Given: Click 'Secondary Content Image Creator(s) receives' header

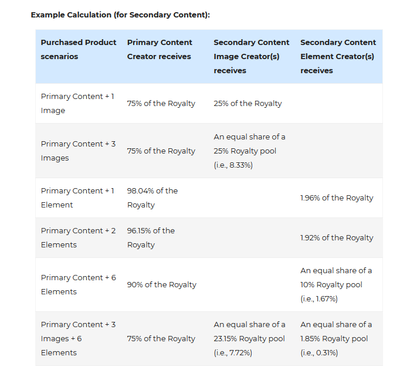Looking at the screenshot, I should tap(251, 56).
